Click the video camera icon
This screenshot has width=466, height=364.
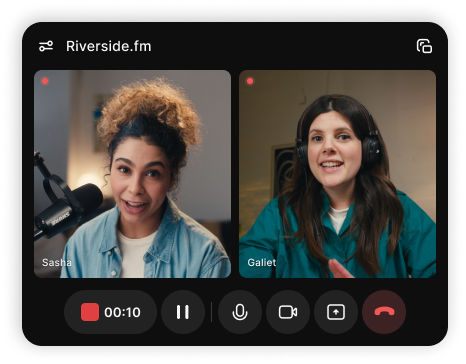pyautogui.click(x=288, y=312)
